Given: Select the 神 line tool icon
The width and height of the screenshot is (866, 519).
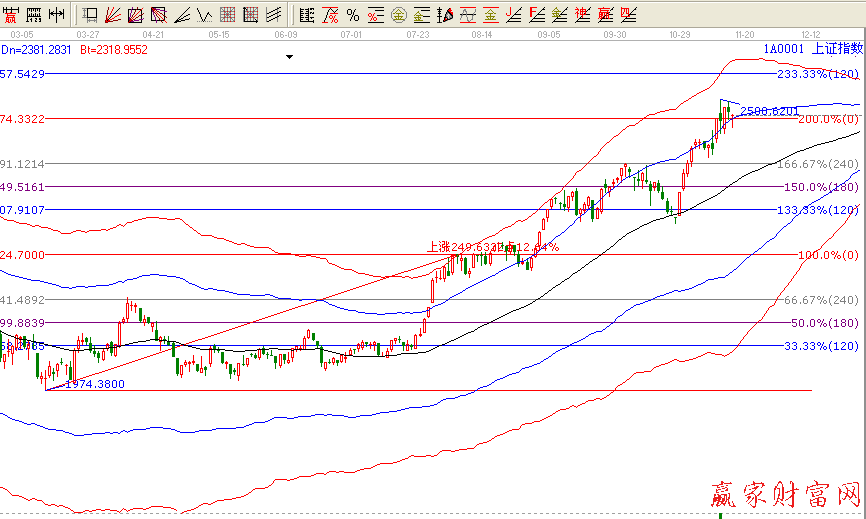Looking at the screenshot, I should click(582, 14).
